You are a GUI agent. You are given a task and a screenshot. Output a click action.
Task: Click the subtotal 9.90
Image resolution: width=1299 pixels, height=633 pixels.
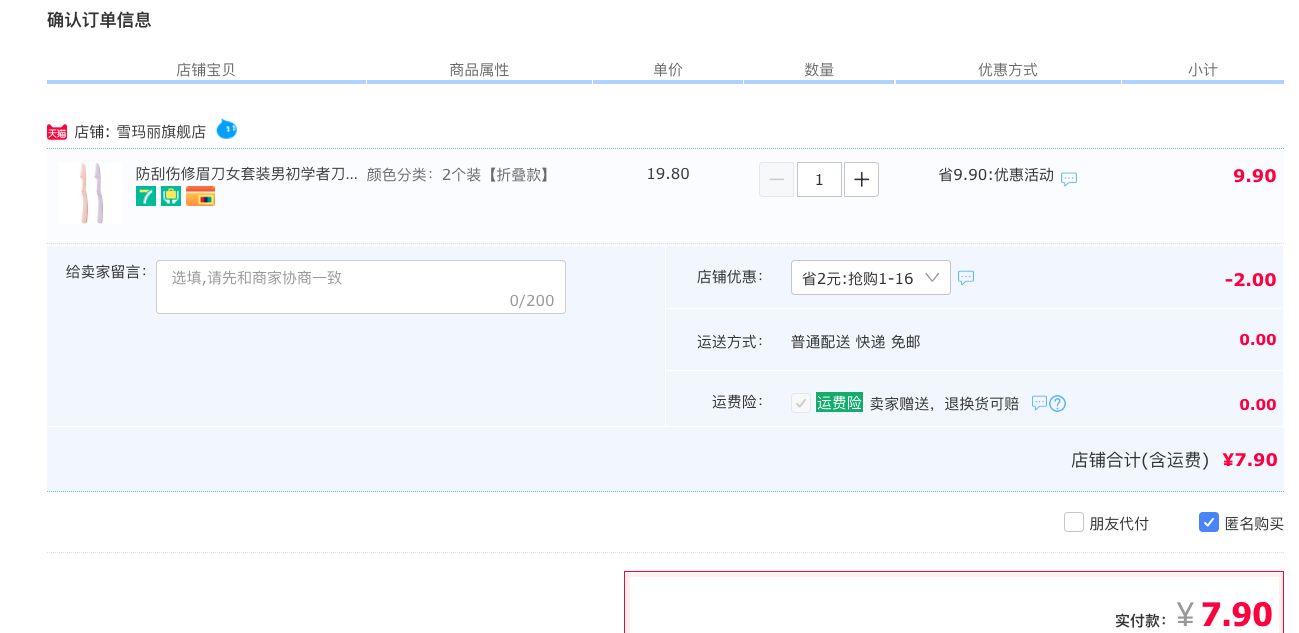pos(1255,176)
